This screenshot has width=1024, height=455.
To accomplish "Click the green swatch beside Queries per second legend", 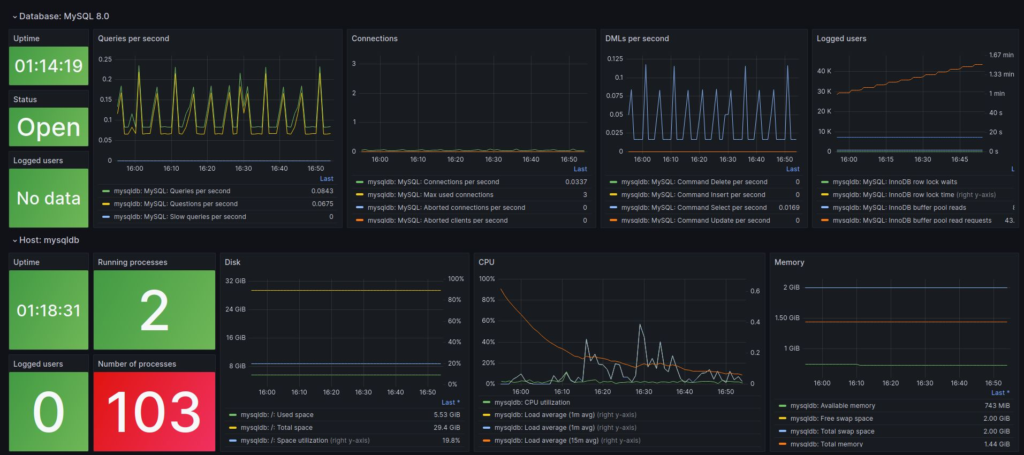I will tap(106, 190).
